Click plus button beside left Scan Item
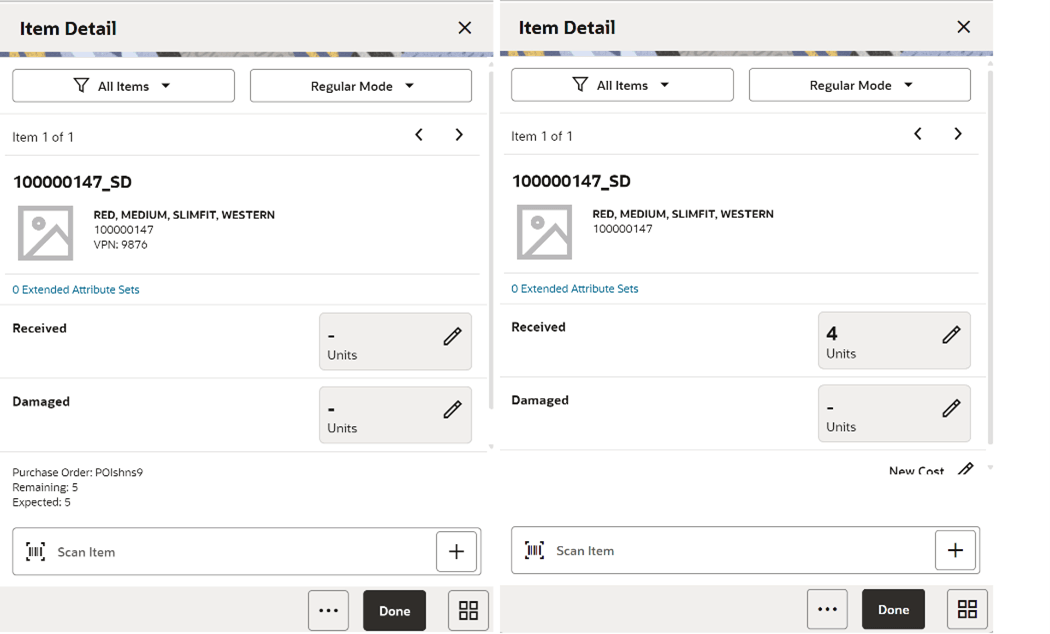 coord(457,552)
